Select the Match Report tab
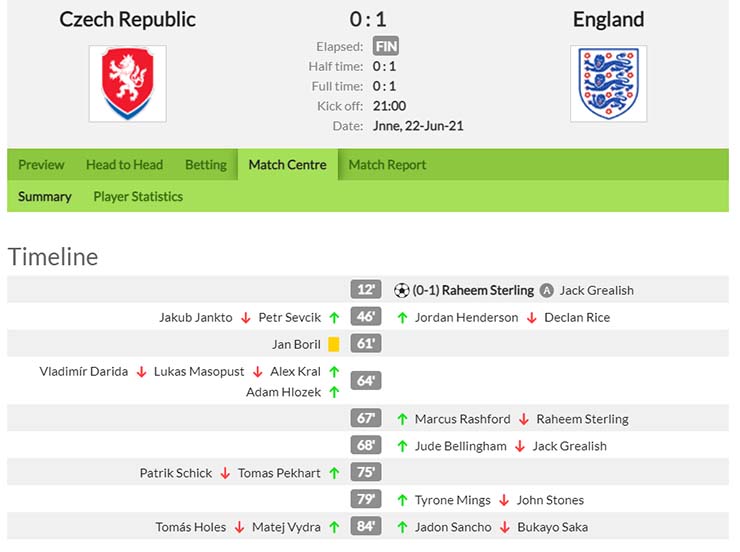The image size is (740, 552). click(x=387, y=165)
